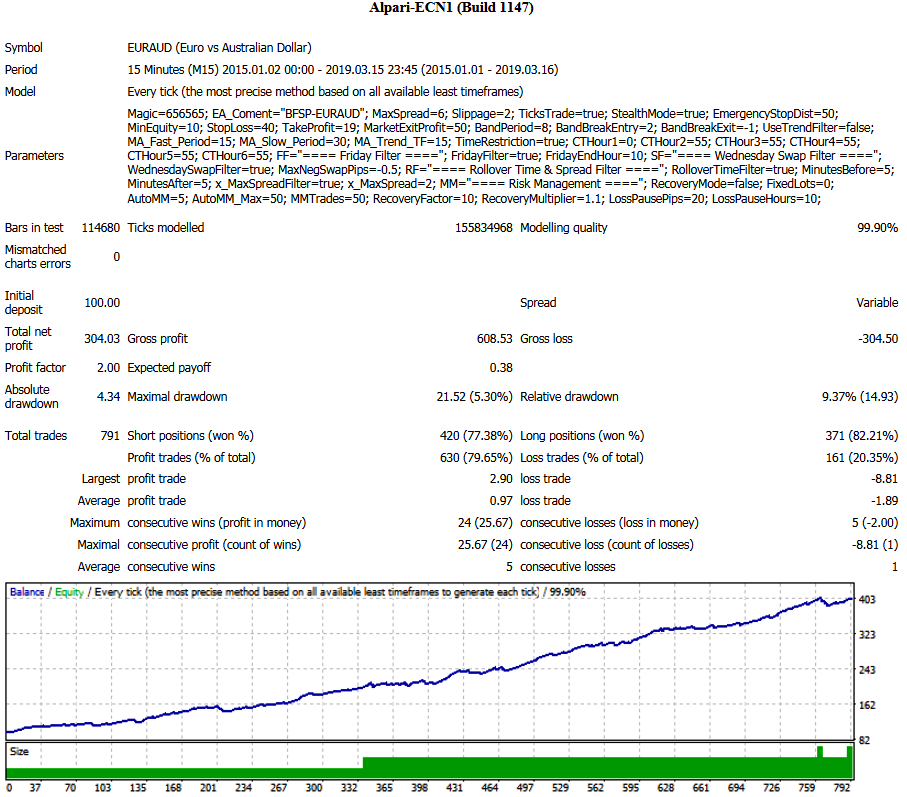Click the chart y-axis label 243

tap(867, 670)
